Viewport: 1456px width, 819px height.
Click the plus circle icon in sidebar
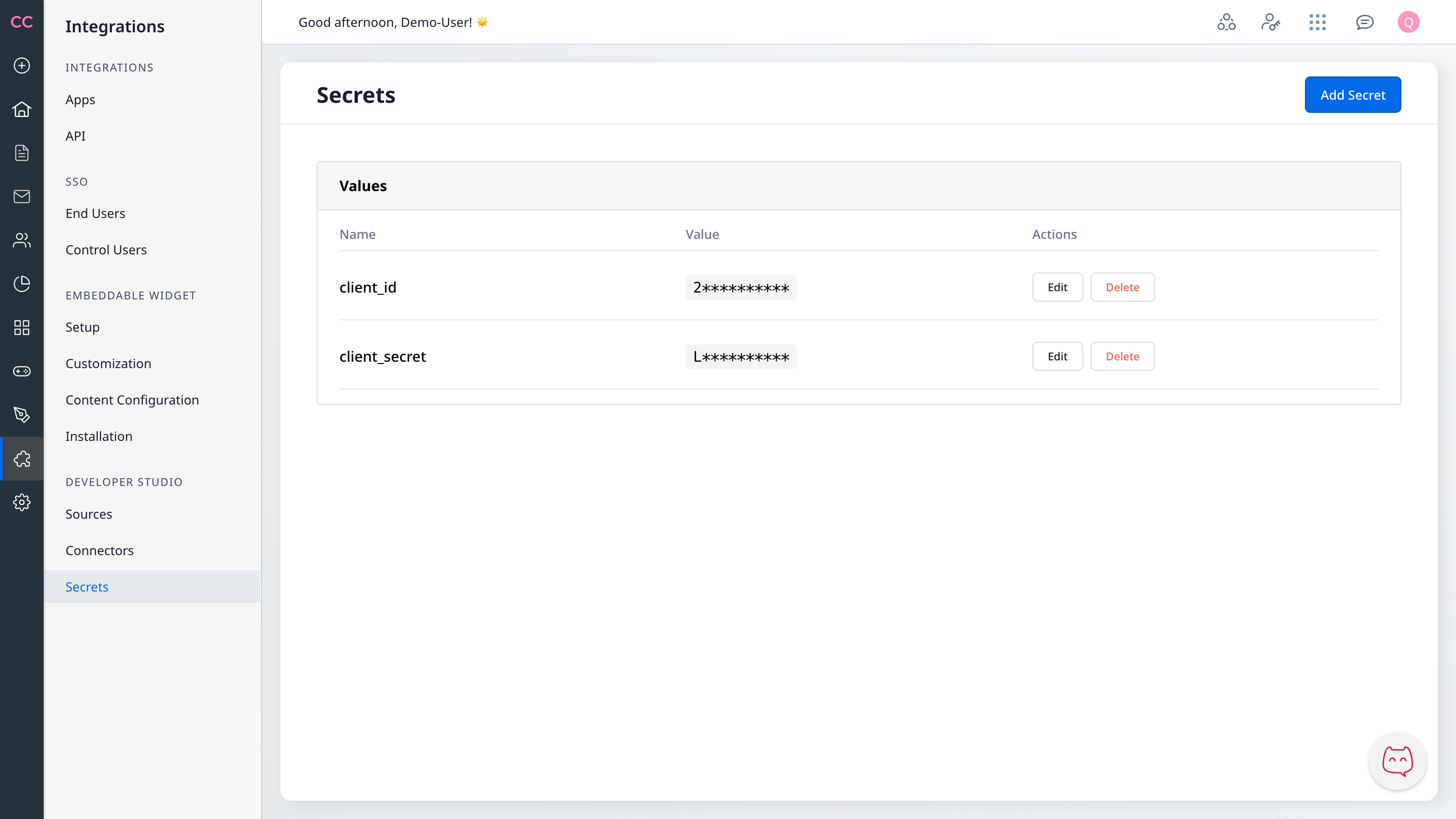(21, 66)
